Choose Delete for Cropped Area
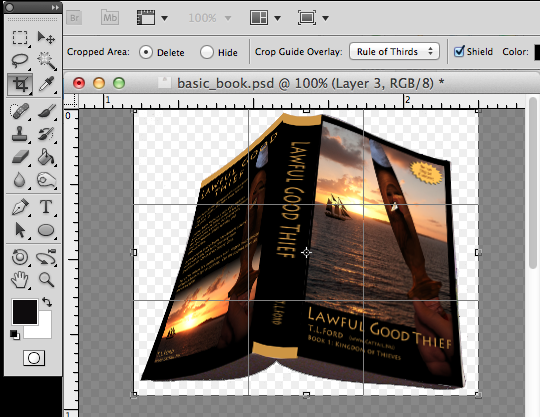 pos(146,52)
